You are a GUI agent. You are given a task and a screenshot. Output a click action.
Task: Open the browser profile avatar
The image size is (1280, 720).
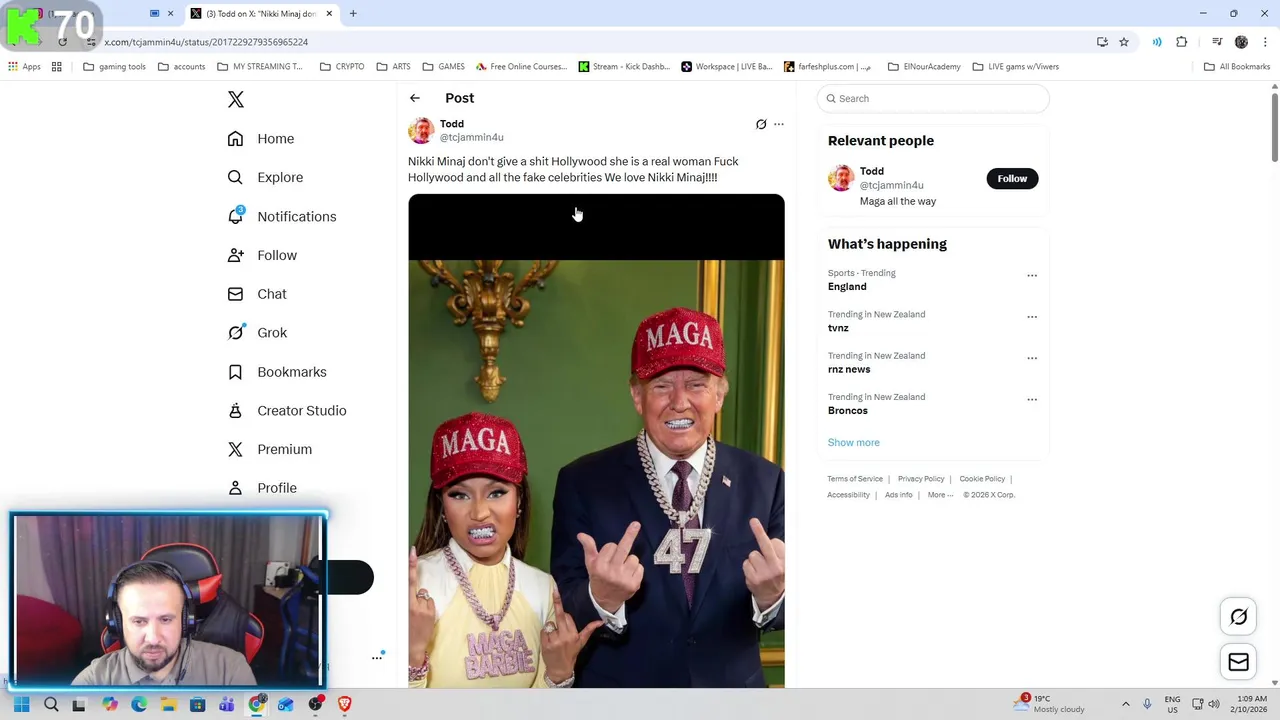tap(1241, 42)
